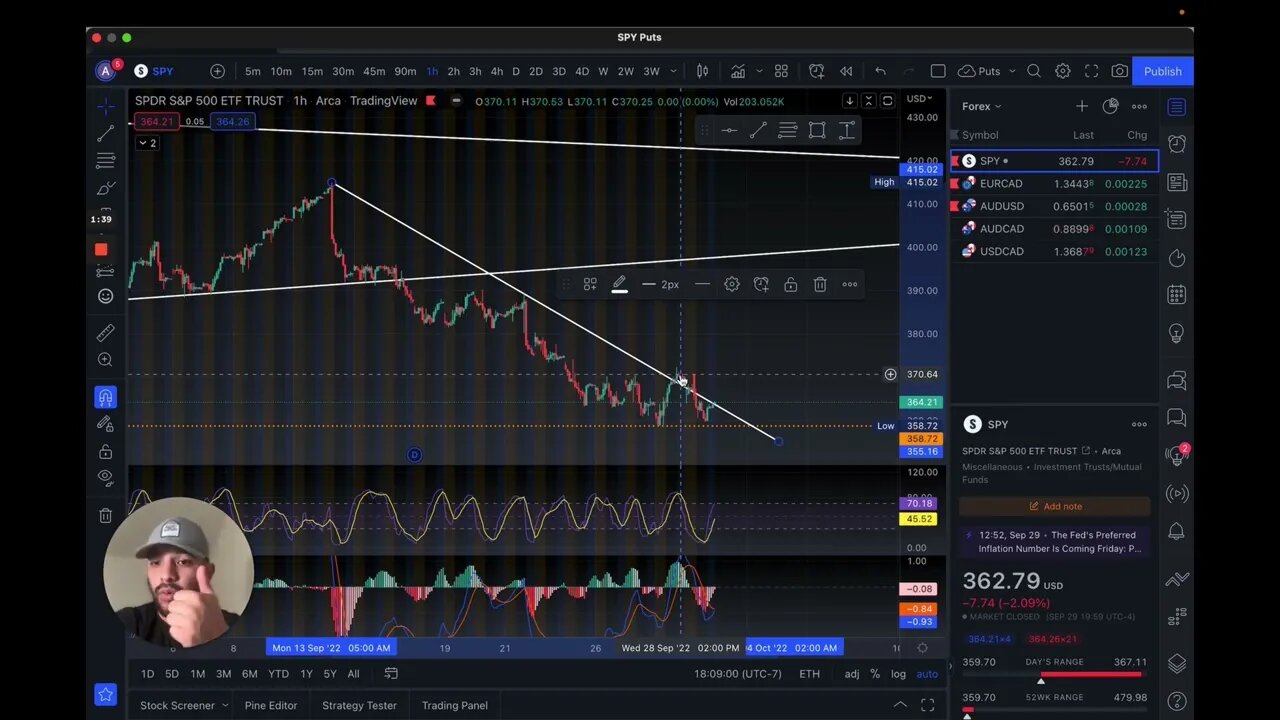Choose the 2W timeframe
Viewport: 1280px width, 720px height.
(625, 71)
